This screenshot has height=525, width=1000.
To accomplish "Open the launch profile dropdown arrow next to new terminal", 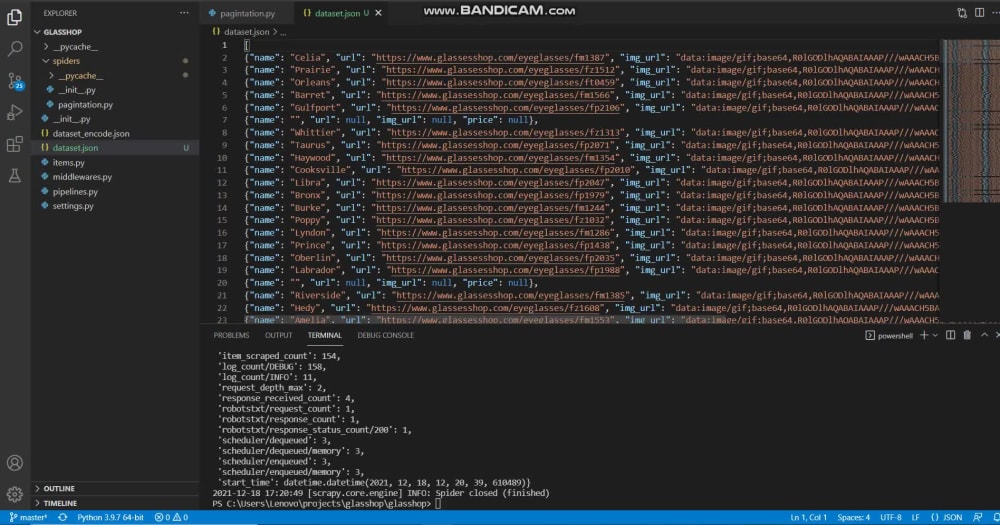I will pos(935,336).
